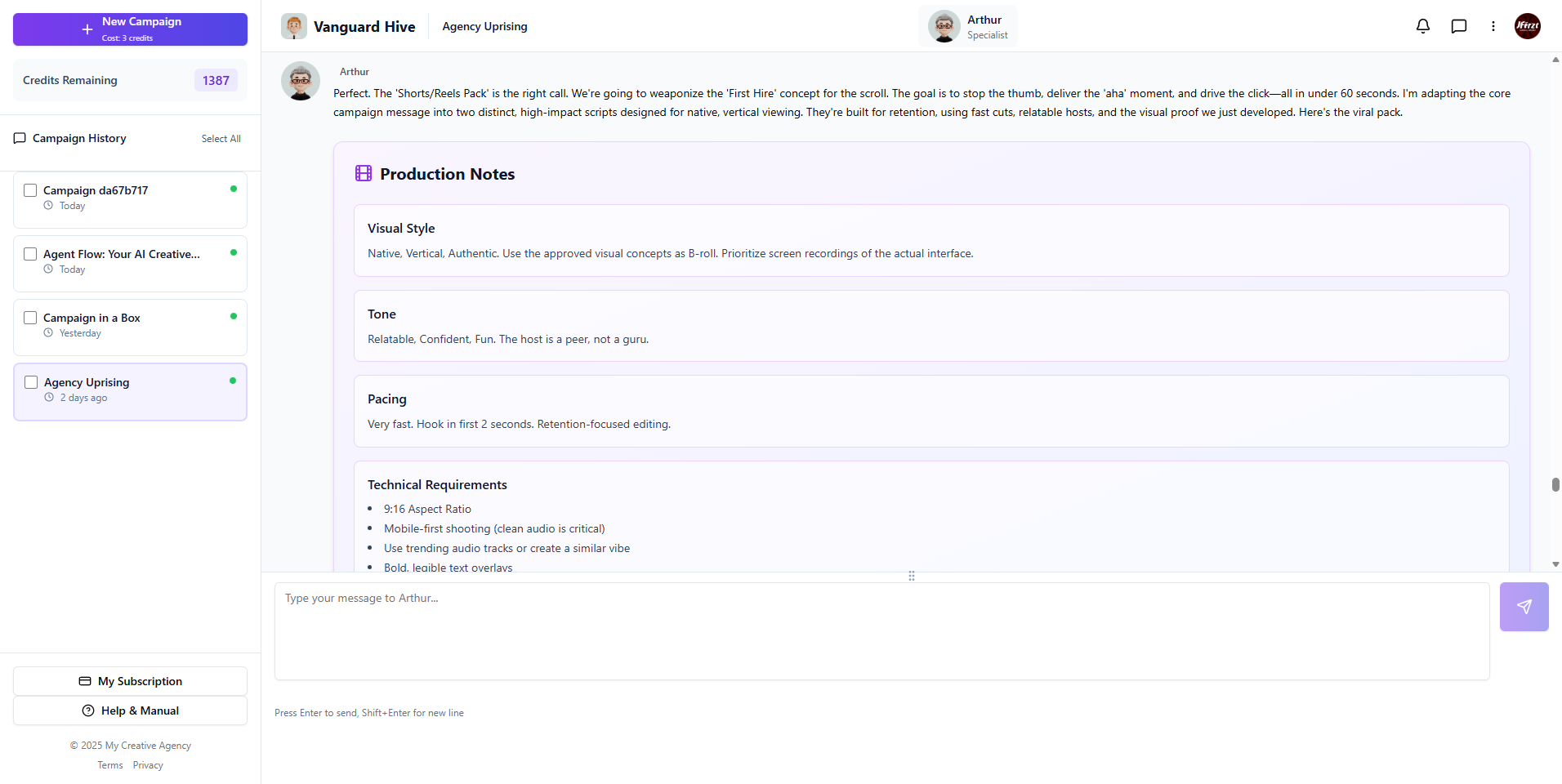
Task: Tick the Campaign da67b717 checkbox
Action: click(31, 190)
